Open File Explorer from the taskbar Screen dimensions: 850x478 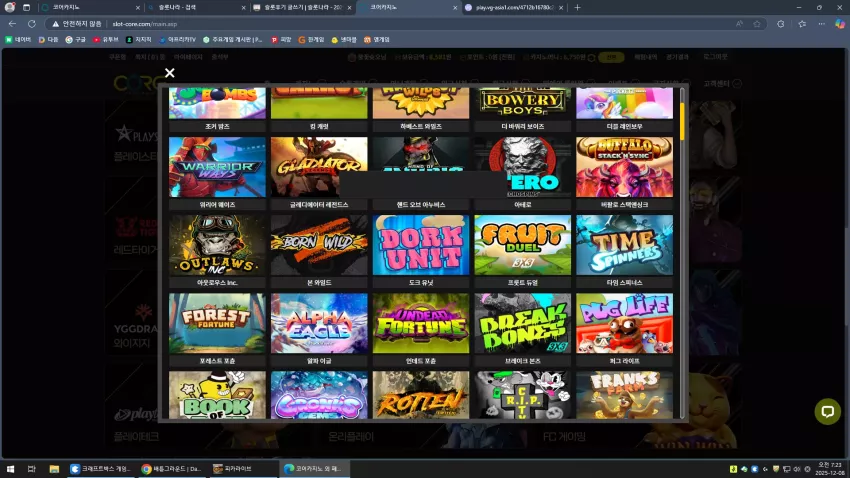tap(54, 469)
